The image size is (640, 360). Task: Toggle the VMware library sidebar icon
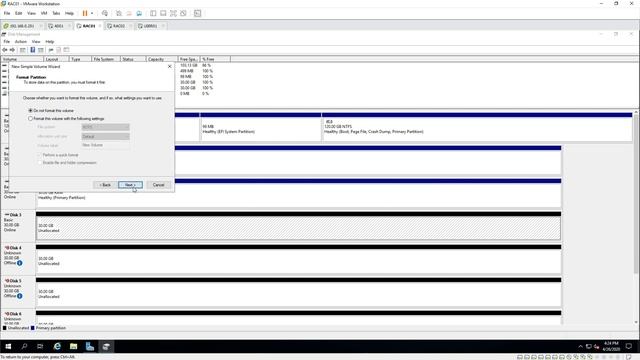pyautogui.click(x=153, y=13)
